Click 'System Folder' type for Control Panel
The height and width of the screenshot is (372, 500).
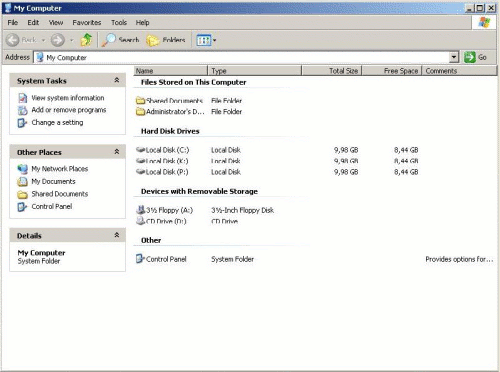pyautogui.click(x=232, y=259)
